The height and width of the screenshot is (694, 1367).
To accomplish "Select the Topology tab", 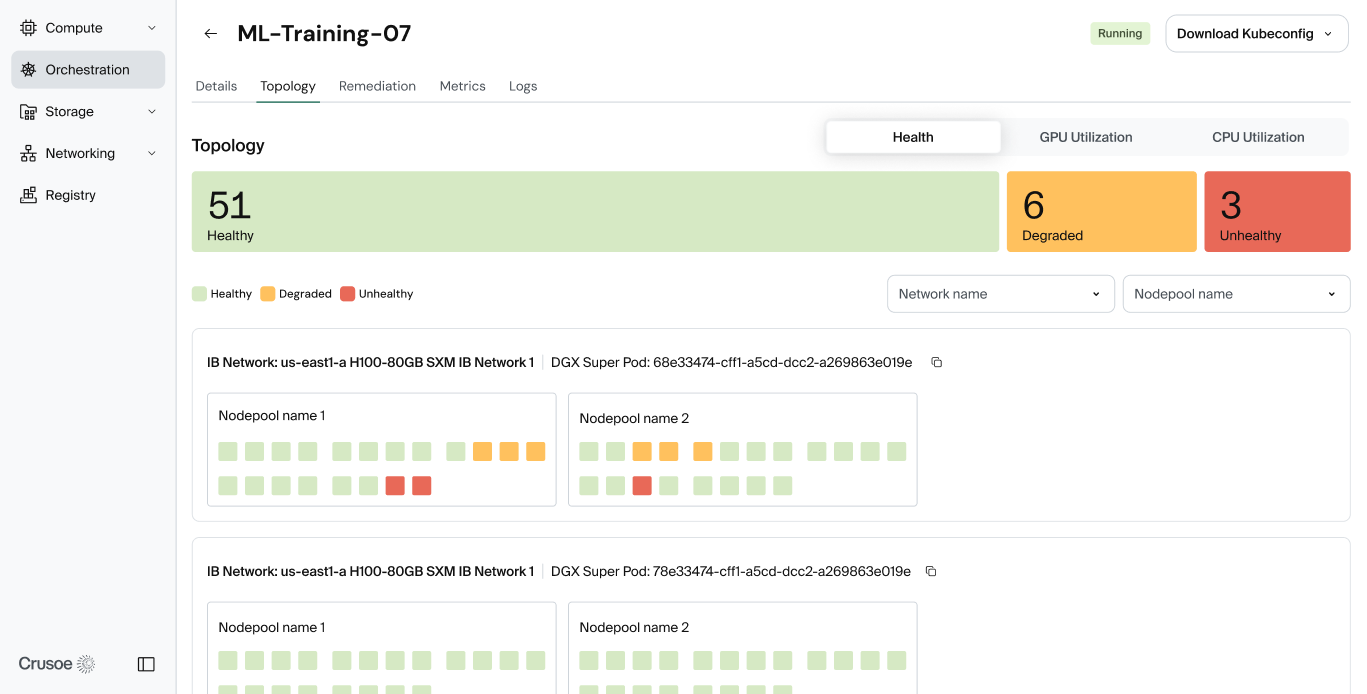I will tap(288, 86).
